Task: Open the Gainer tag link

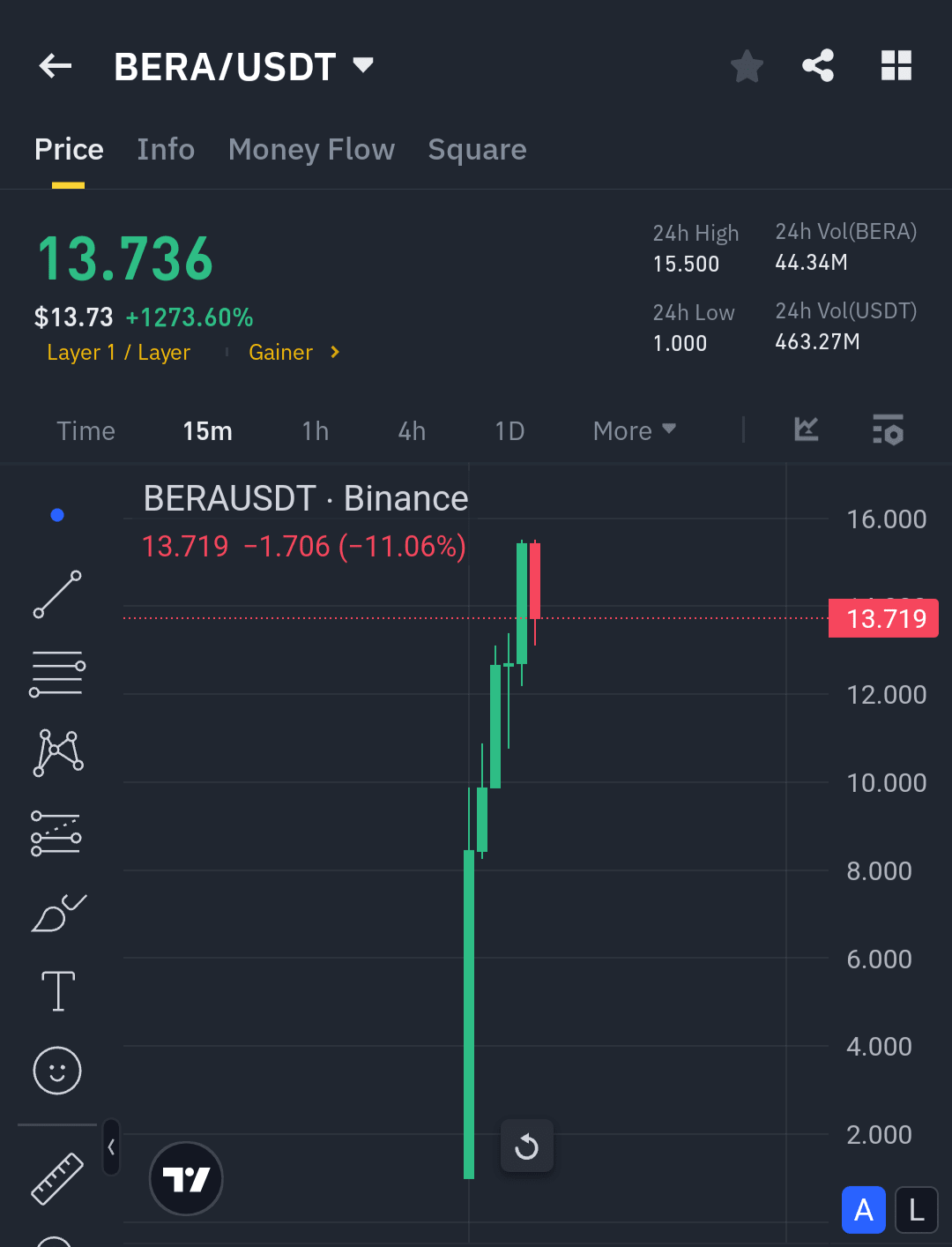Action: 280,353
